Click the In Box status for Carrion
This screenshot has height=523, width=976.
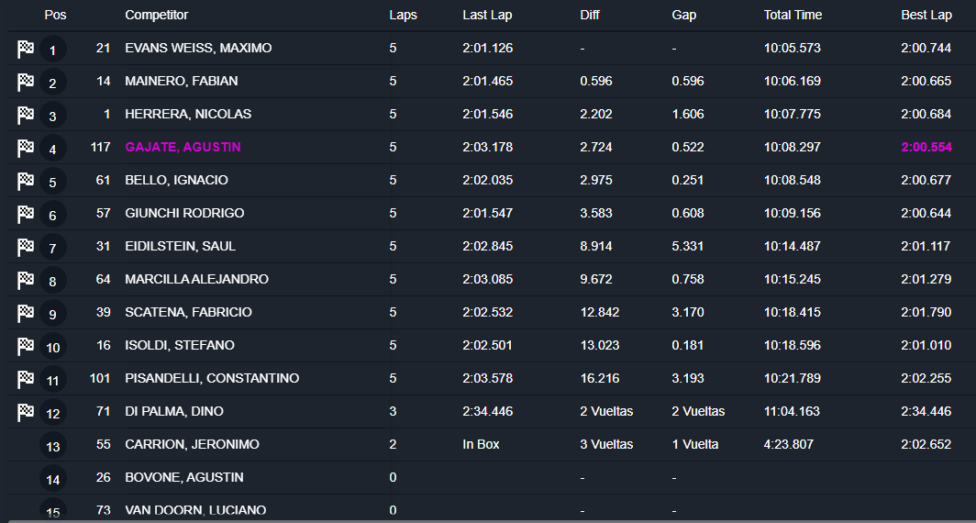481,444
